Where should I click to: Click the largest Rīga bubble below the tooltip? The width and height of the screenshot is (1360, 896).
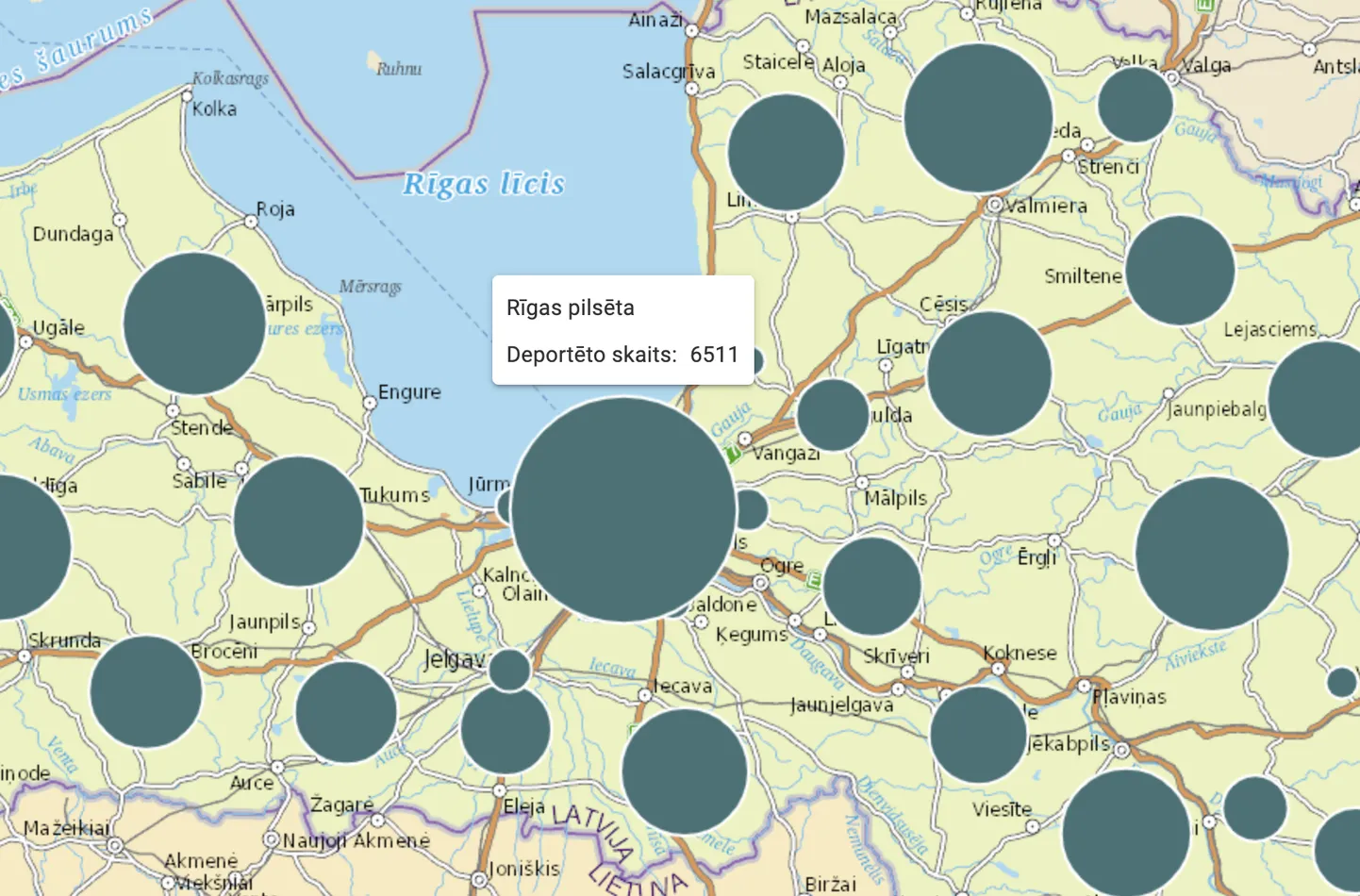pos(623,509)
